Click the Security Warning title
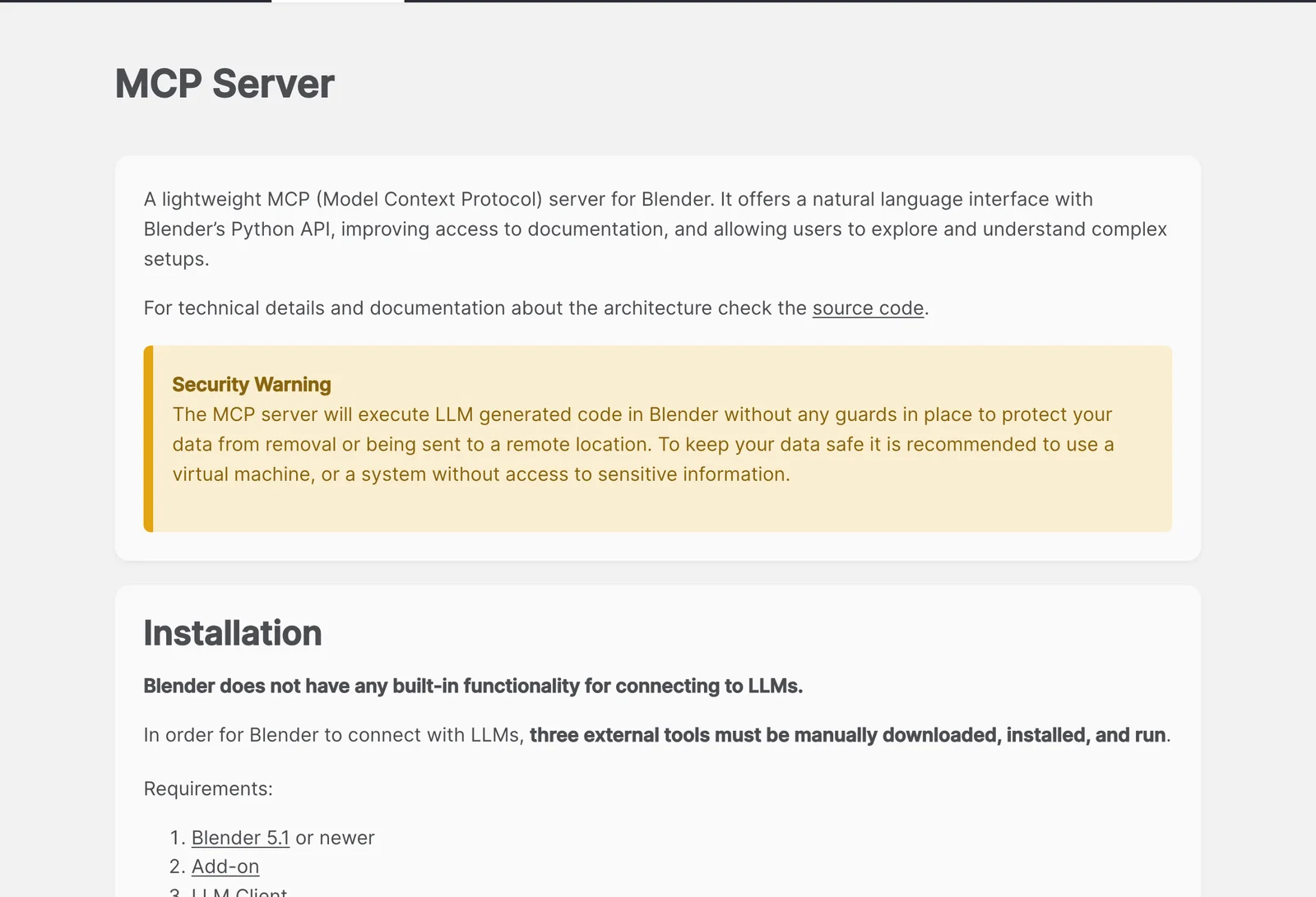Image resolution: width=1316 pixels, height=897 pixels. (x=252, y=385)
